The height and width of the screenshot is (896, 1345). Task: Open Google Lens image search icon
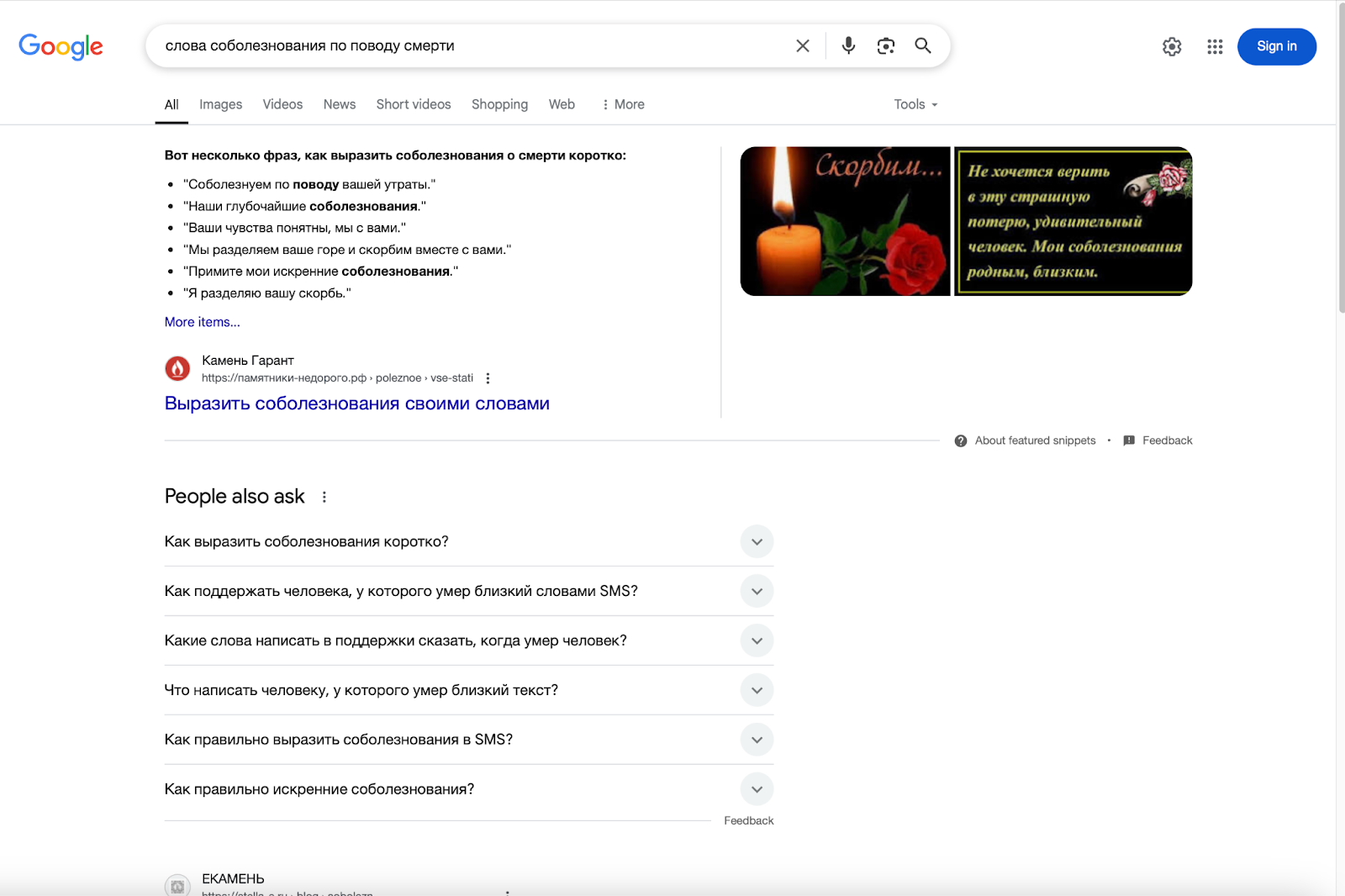click(886, 46)
